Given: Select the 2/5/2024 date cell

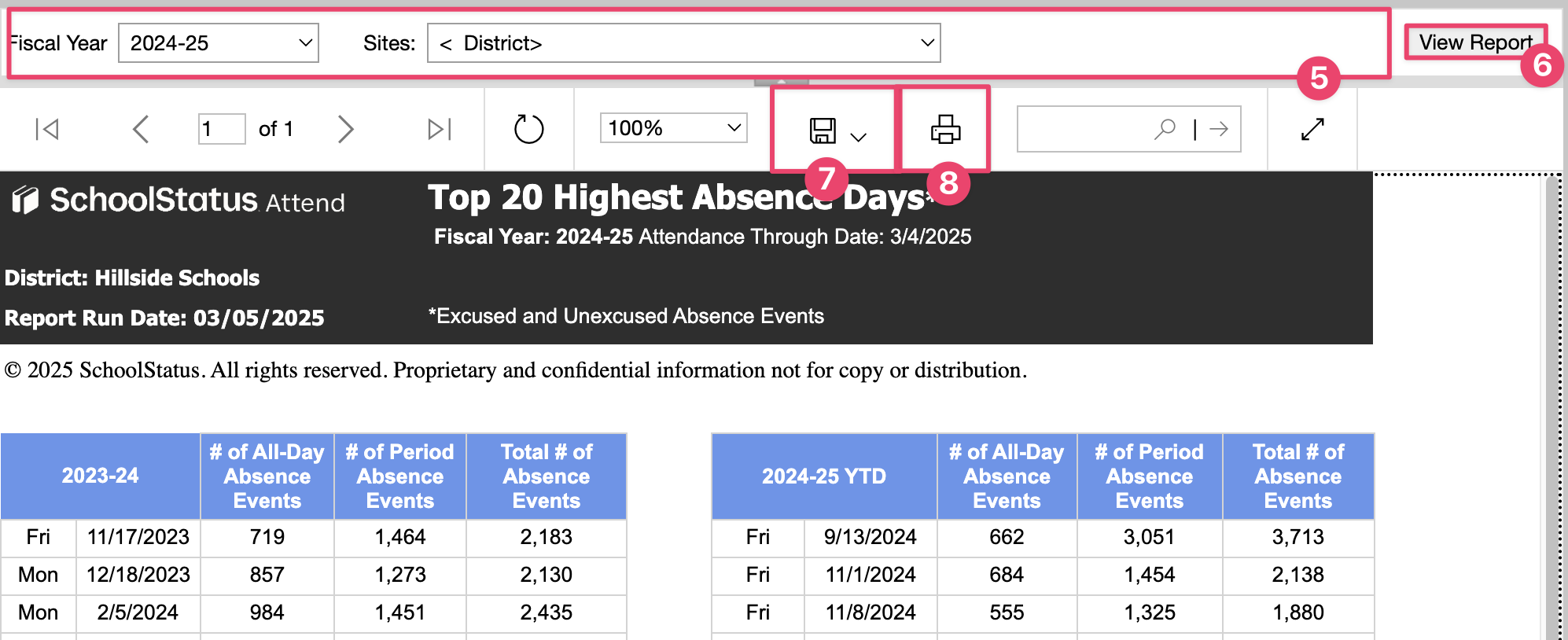Looking at the screenshot, I should (138, 613).
